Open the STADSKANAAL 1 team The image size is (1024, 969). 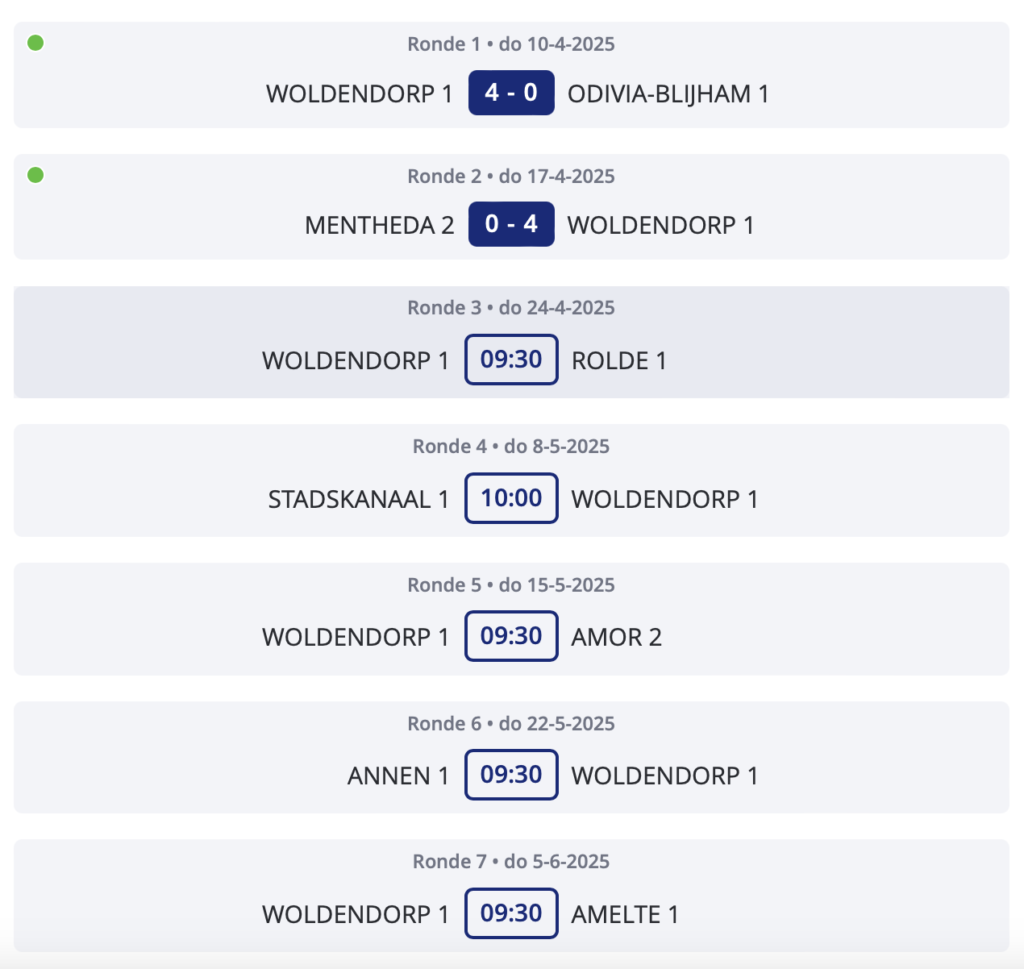359,500
